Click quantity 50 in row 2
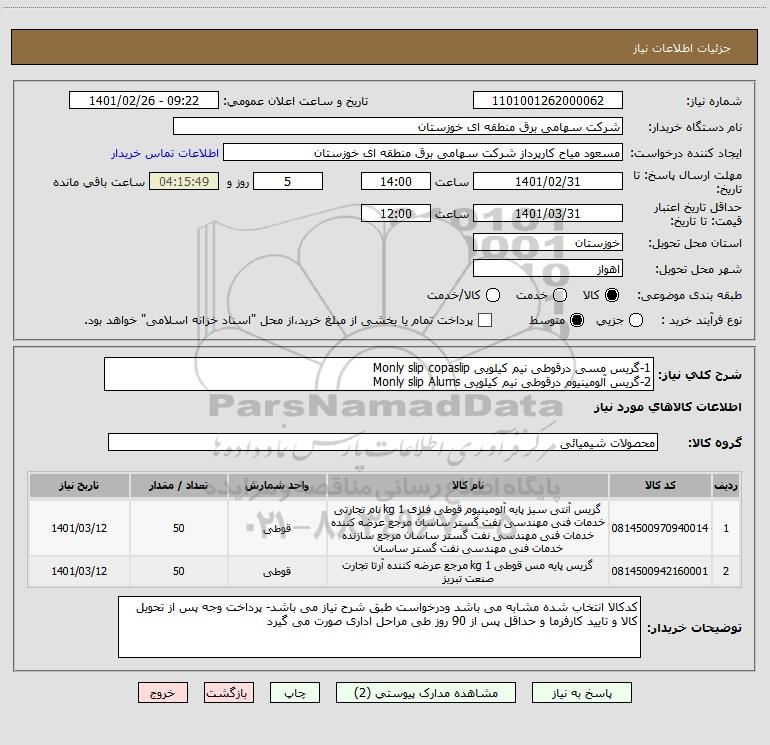 click(x=179, y=571)
